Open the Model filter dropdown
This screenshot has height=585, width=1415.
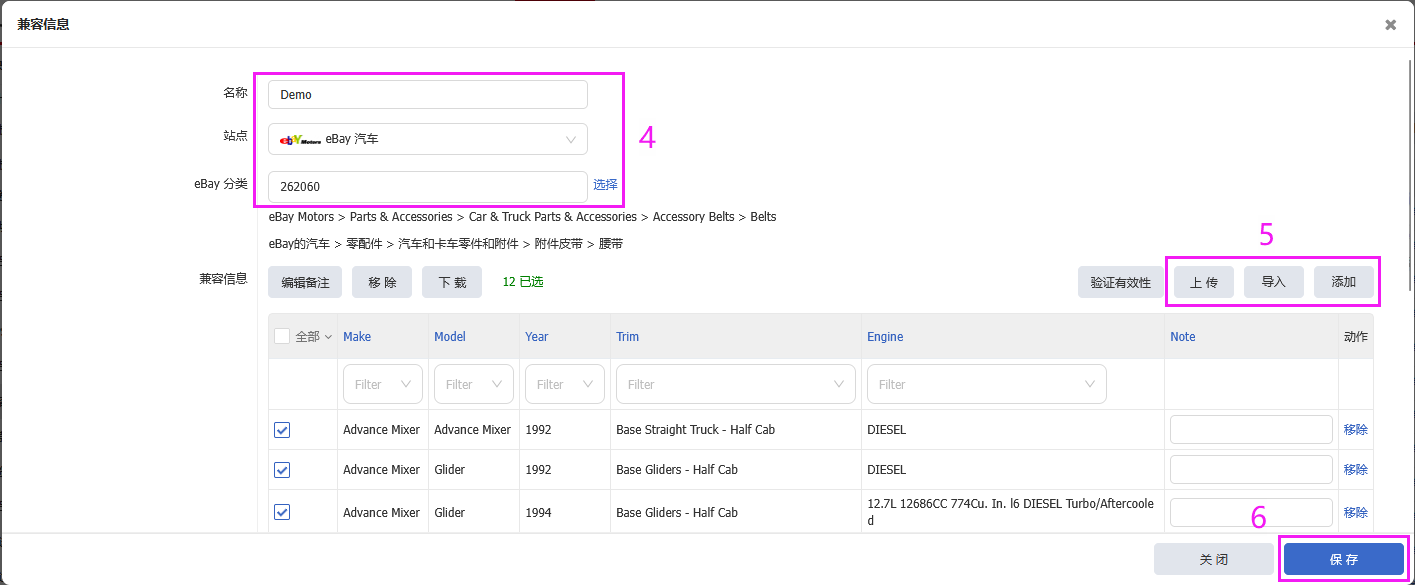pos(474,384)
